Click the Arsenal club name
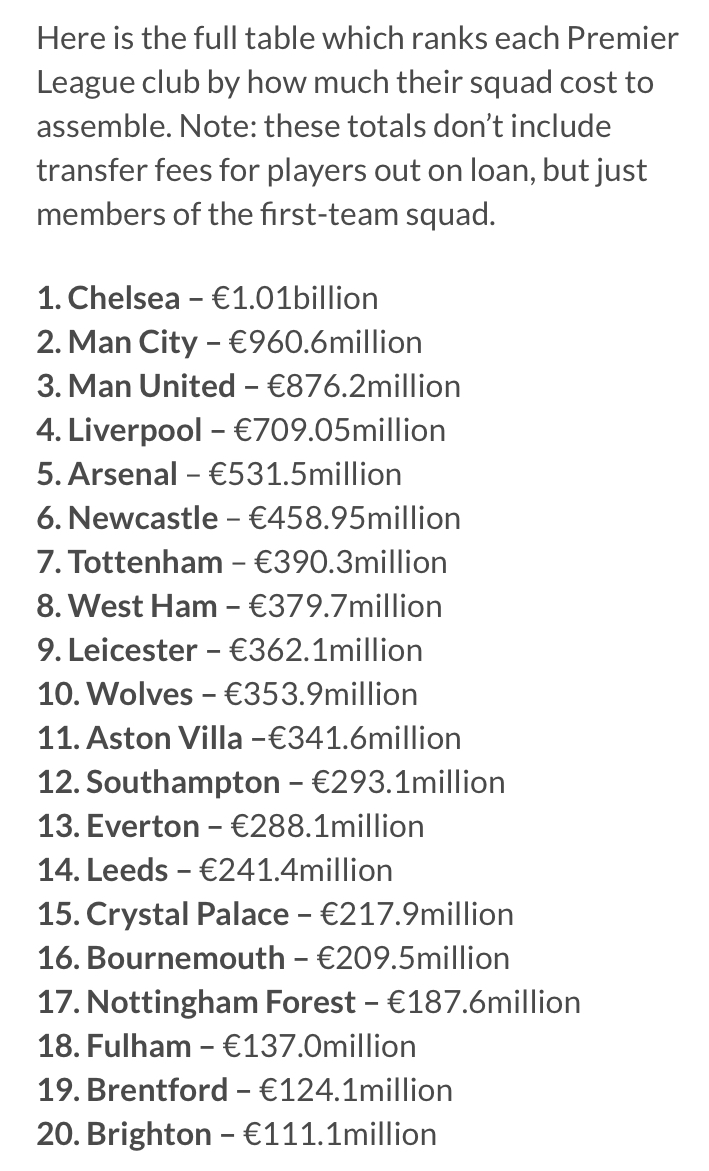The height and width of the screenshot is (1171, 709). [x=122, y=474]
